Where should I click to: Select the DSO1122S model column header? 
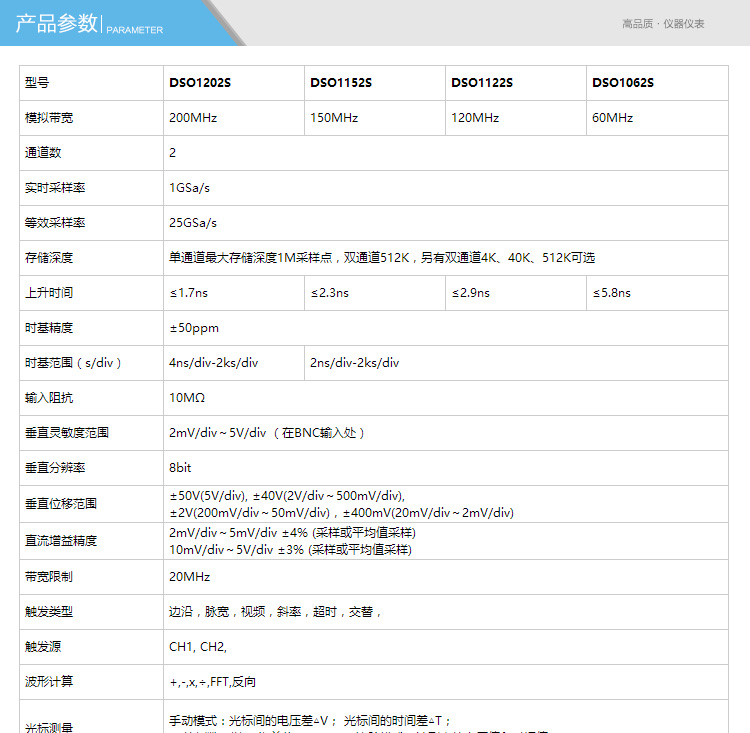(x=482, y=83)
